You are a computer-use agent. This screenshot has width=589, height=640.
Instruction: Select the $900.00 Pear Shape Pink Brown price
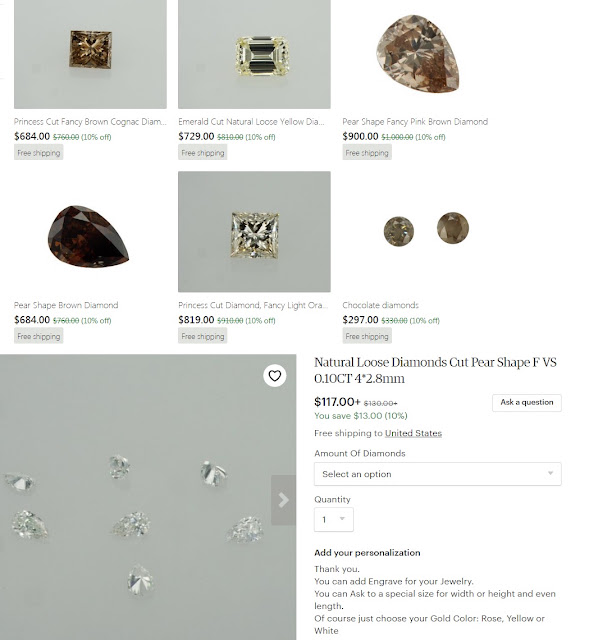click(x=360, y=136)
